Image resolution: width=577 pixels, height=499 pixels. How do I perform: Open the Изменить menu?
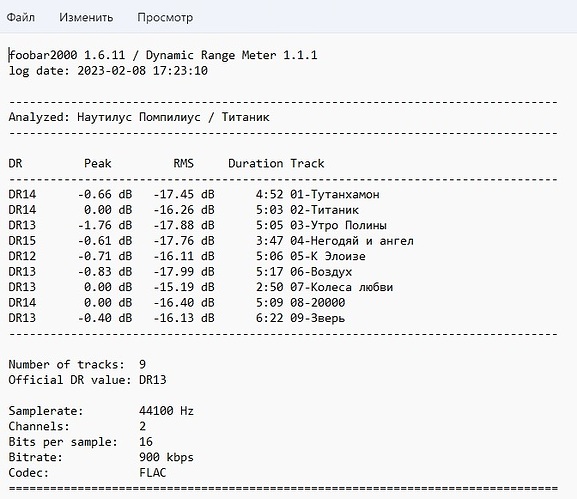click(86, 17)
